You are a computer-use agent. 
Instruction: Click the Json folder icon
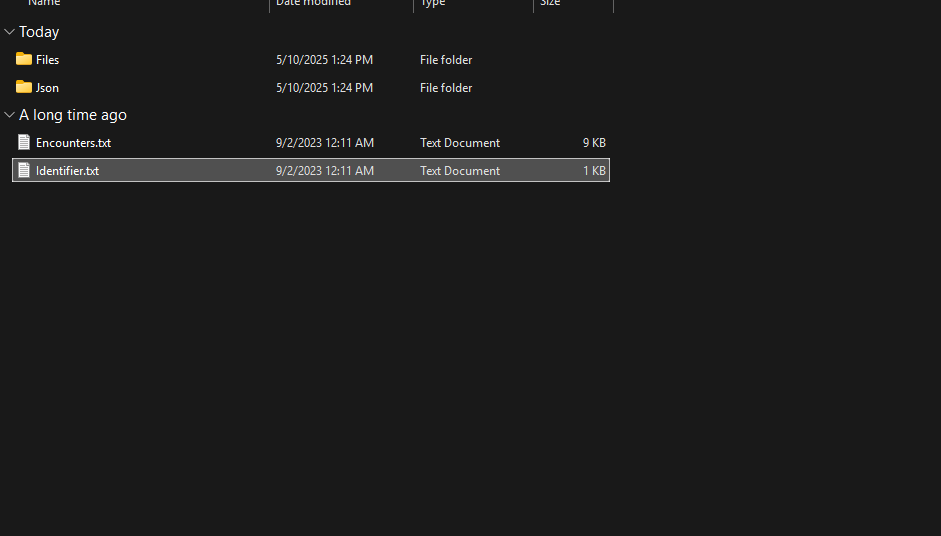24,88
